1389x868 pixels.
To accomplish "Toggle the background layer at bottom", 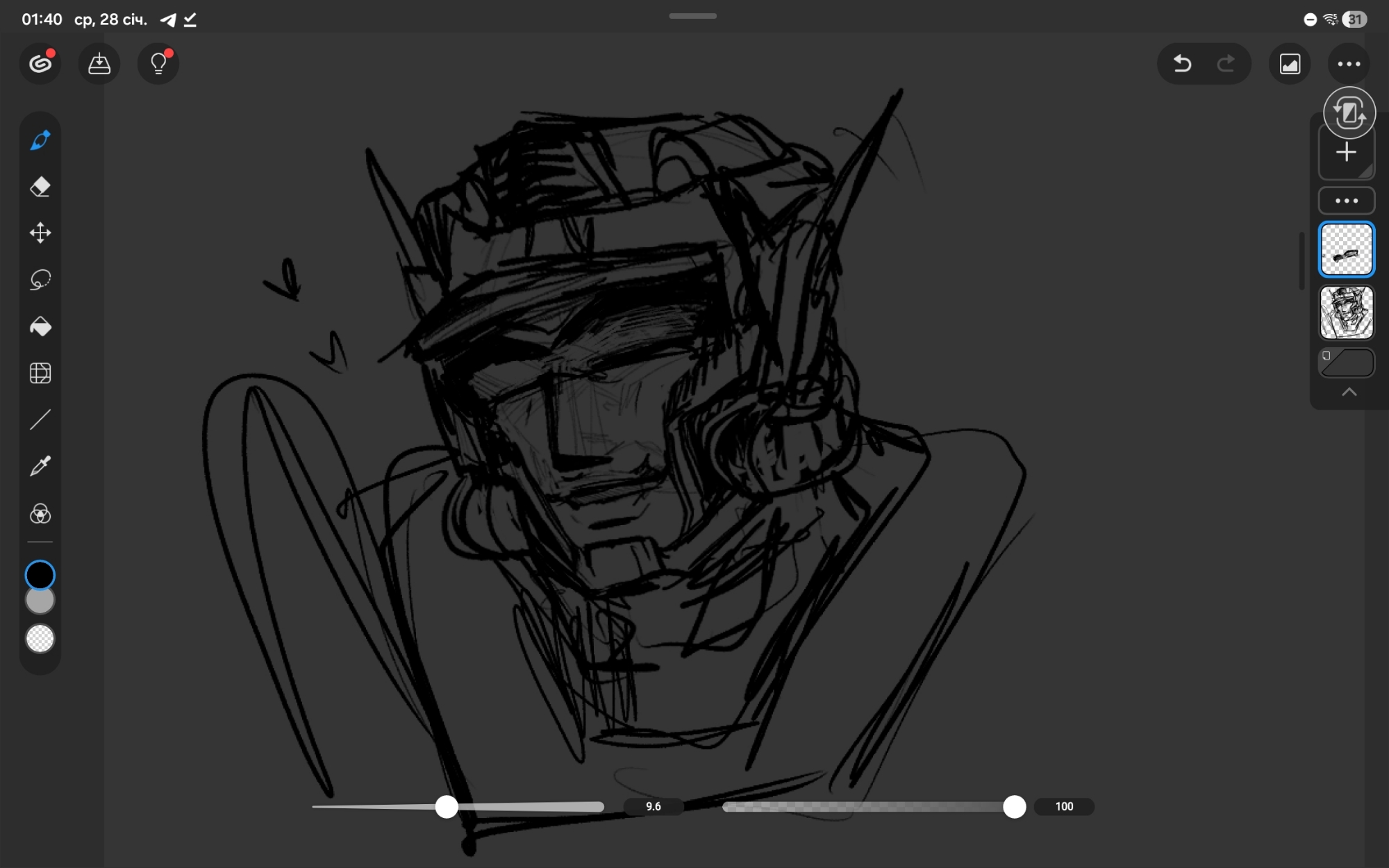I will point(1347,363).
